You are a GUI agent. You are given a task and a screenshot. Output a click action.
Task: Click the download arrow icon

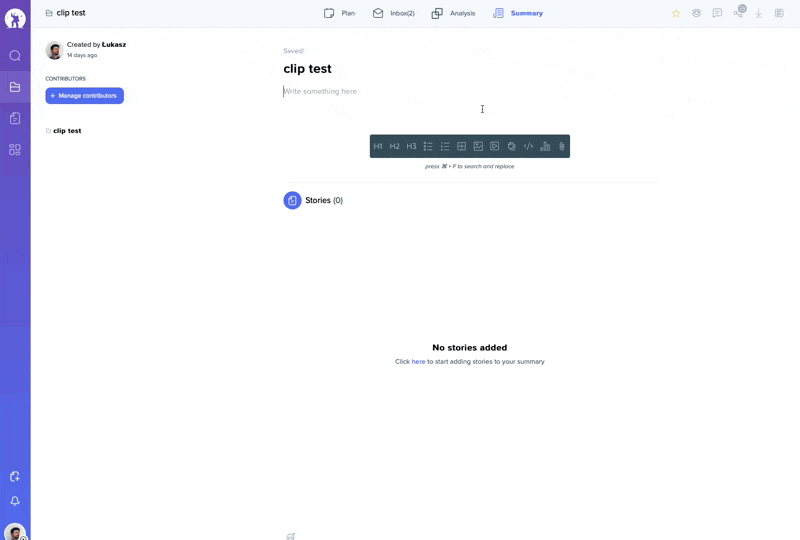click(x=759, y=13)
